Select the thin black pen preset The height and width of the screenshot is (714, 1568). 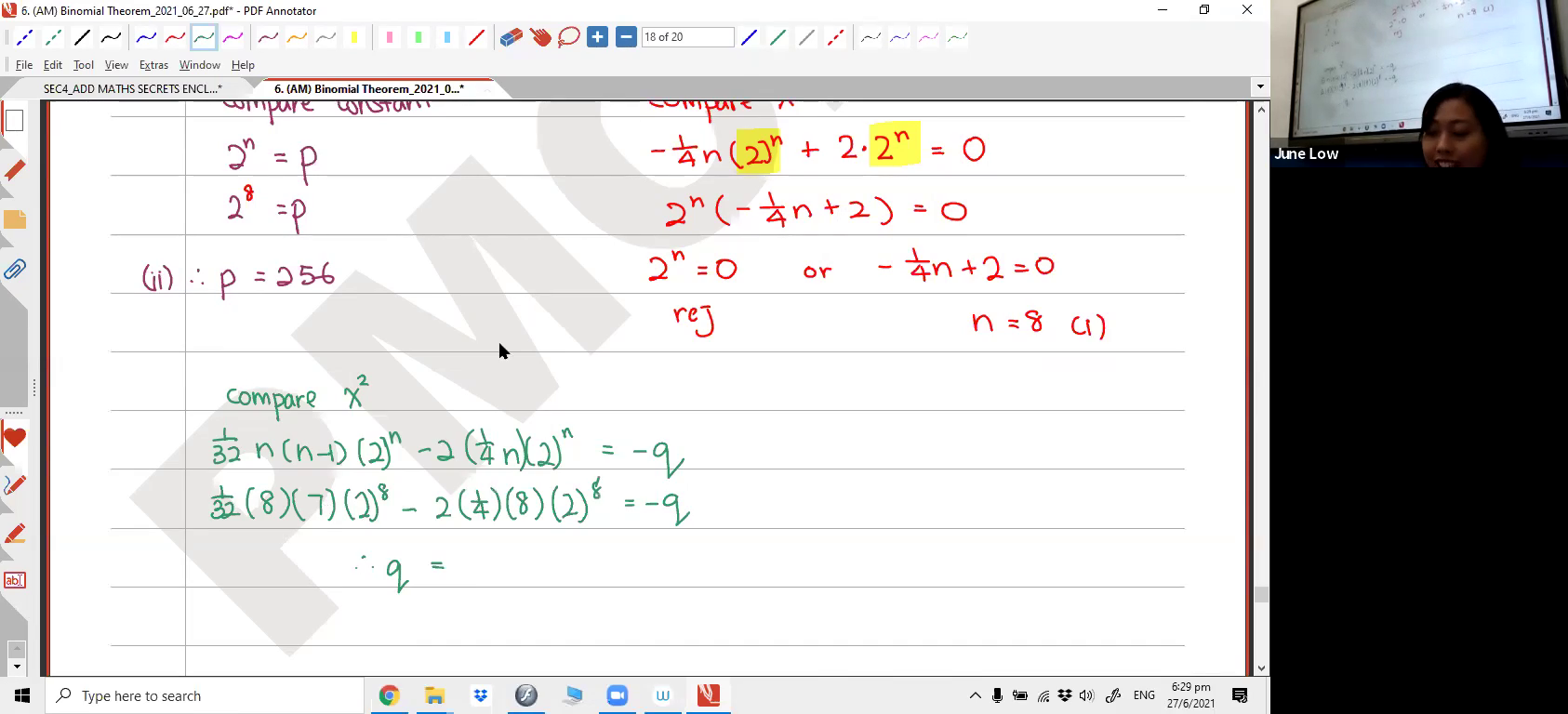coord(871,37)
